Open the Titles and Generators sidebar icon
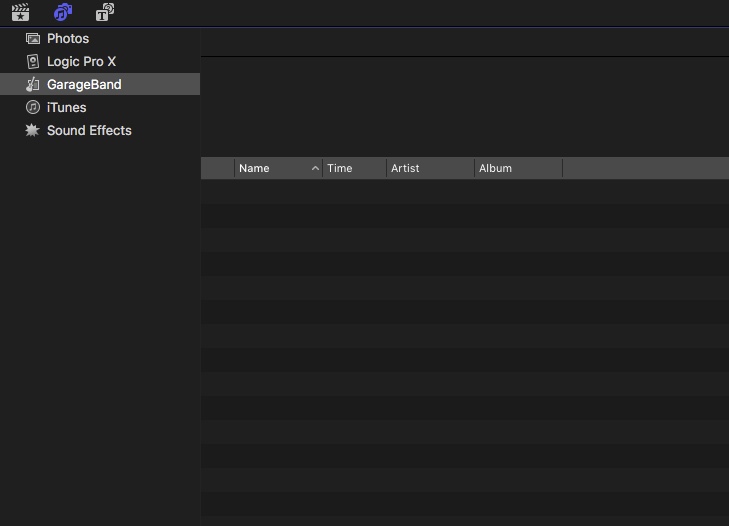 pyautogui.click(x=105, y=12)
